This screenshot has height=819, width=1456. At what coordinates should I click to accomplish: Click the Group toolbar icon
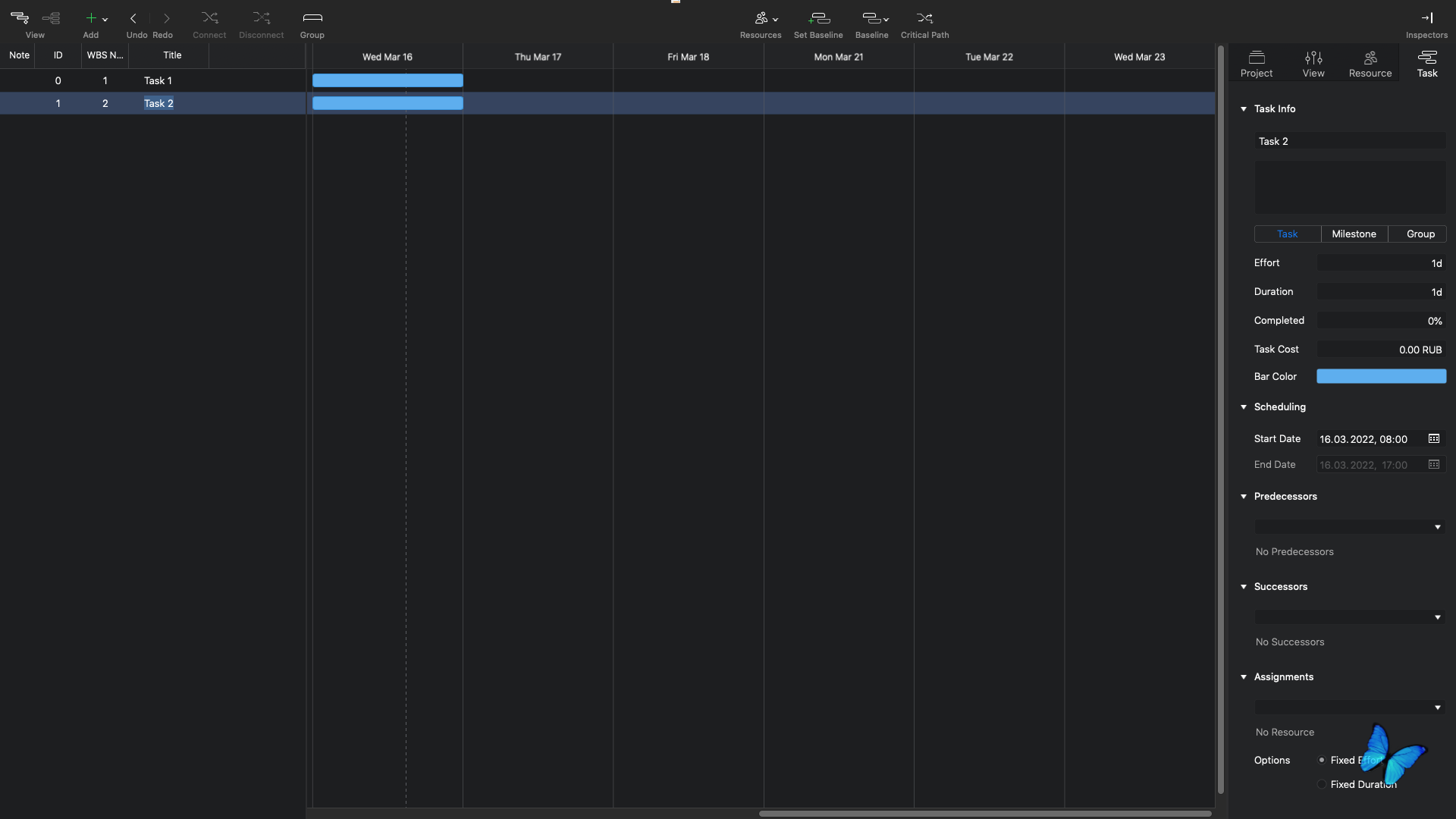pyautogui.click(x=312, y=18)
